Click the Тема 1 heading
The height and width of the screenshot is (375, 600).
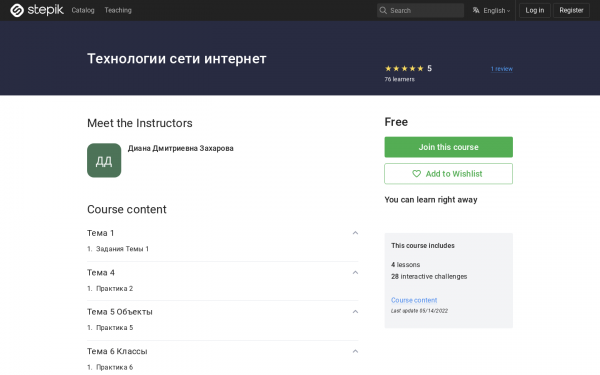(101, 233)
